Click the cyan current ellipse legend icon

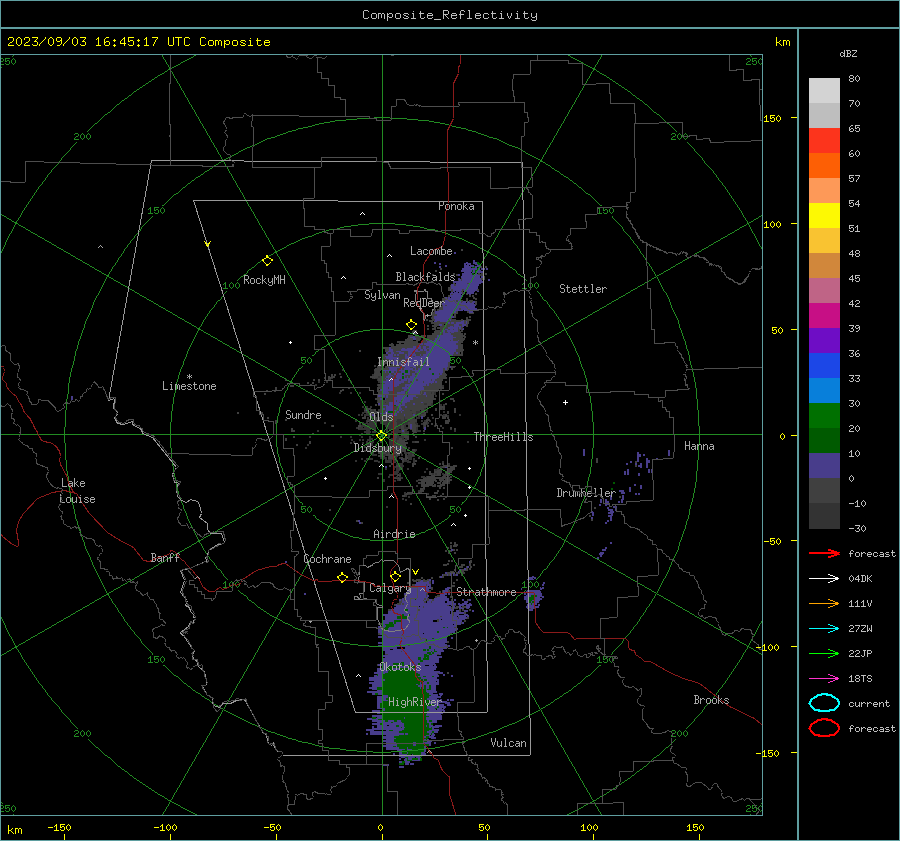pos(824,703)
